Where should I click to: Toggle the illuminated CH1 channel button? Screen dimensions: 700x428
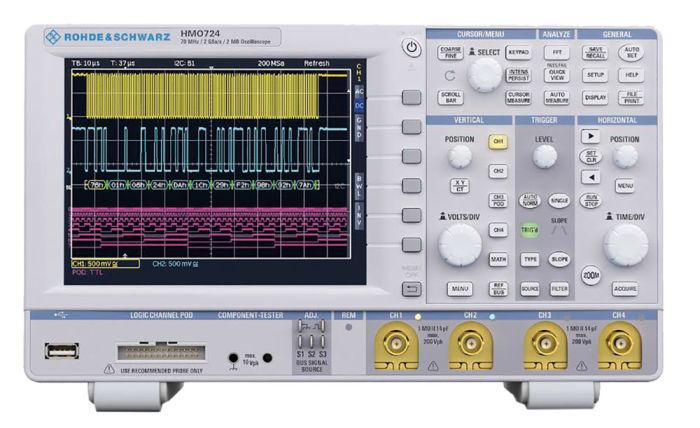pos(498,141)
